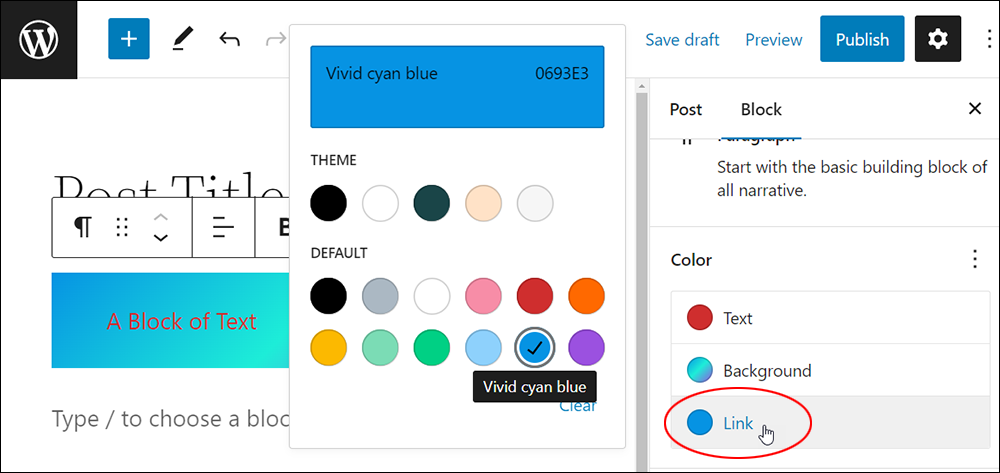This screenshot has width=1000, height=473.
Task: Click the WordPress logo icon
Action: tap(39, 40)
